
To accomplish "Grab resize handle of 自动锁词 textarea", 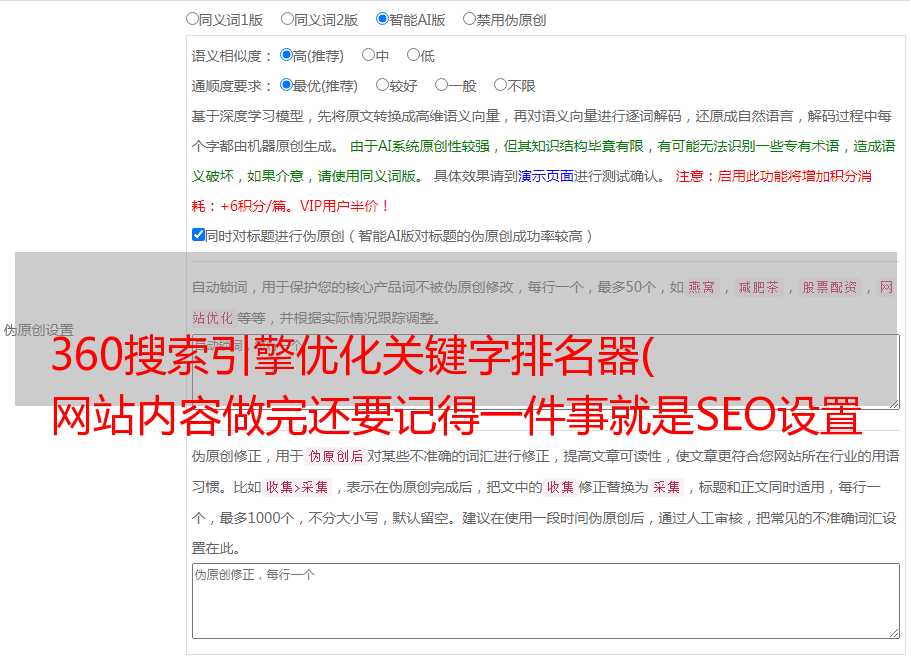I will click(x=894, y=404).
